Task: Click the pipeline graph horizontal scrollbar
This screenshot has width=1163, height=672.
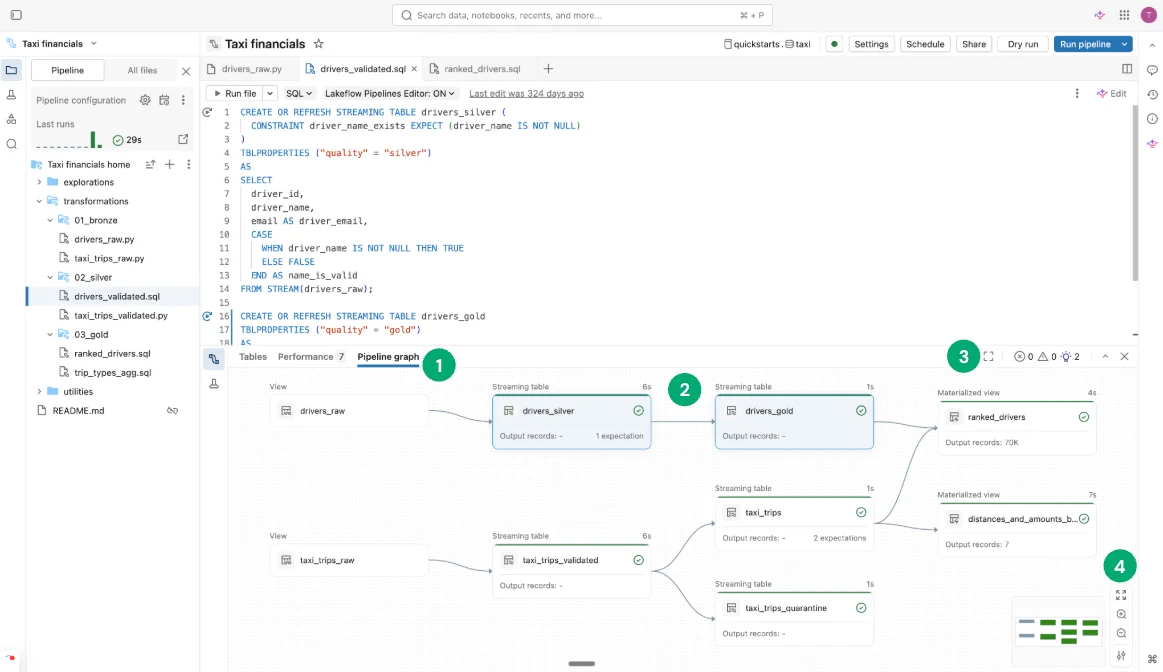Action: pyautogui.click(x=582, y=664)
